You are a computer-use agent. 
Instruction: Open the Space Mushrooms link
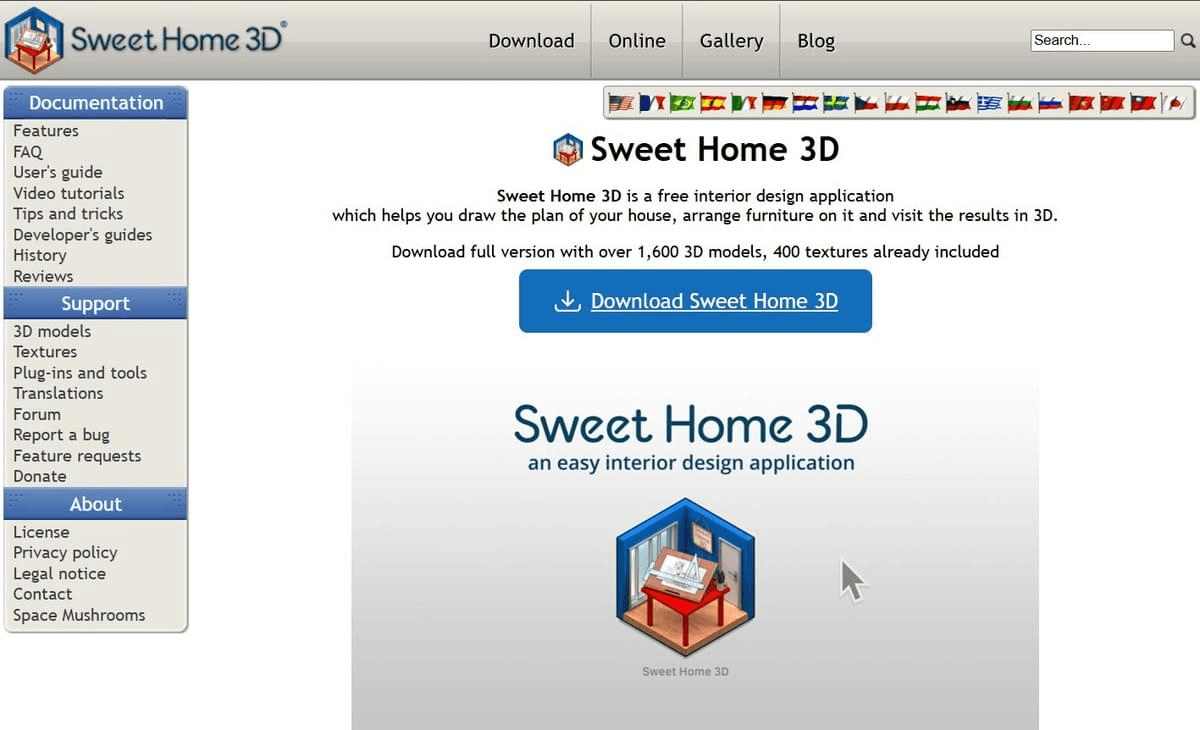(x=79, y=615)
